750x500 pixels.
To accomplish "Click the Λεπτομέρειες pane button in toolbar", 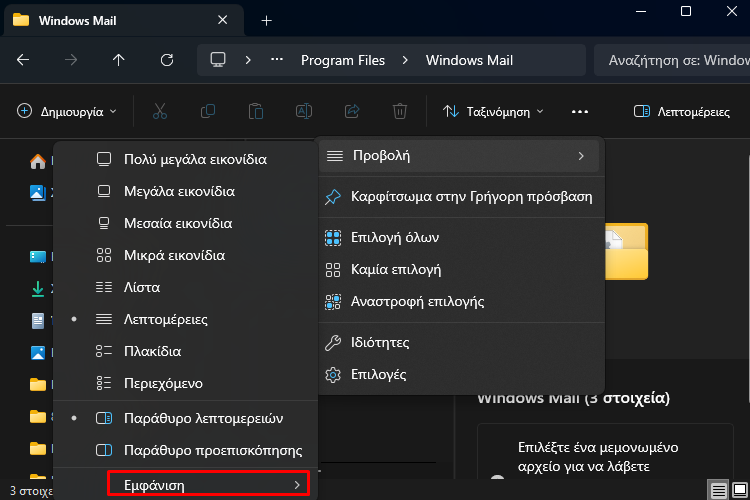I will click(x=682, y=111).
